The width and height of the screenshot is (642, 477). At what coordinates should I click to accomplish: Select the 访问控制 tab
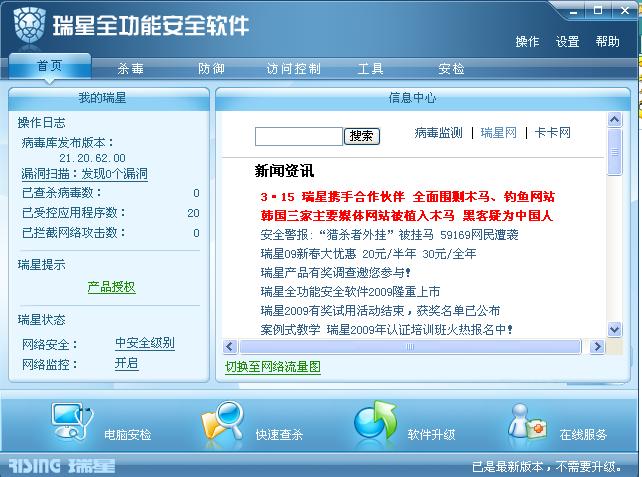pyautogui.click(x=294, y=68)
